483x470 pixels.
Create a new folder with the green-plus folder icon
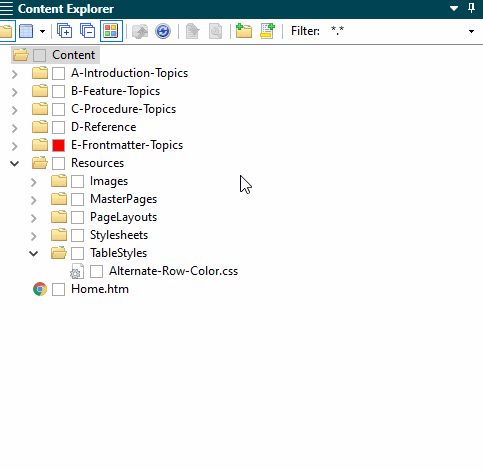click(x=244, y=31)
